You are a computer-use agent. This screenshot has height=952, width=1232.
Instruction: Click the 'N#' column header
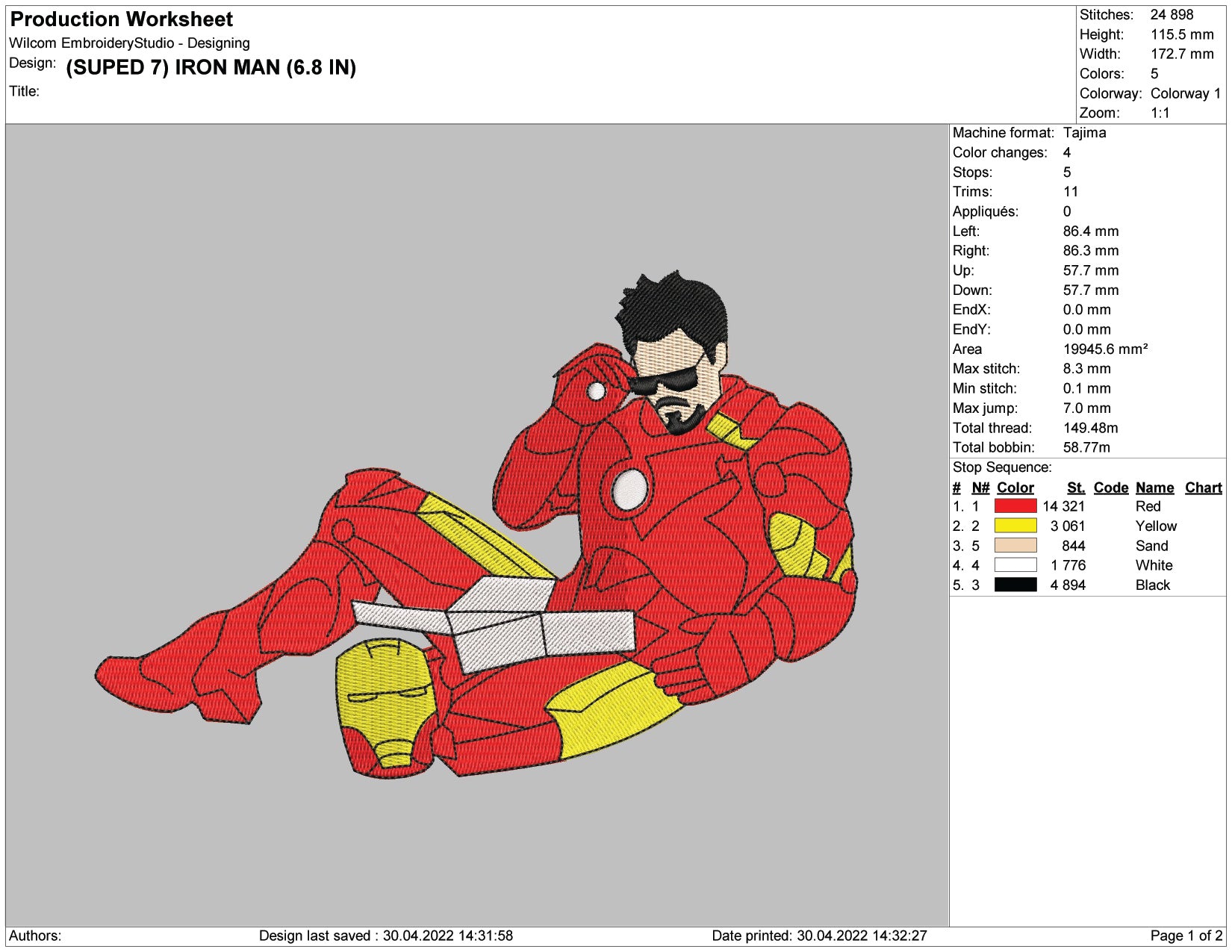980,488
